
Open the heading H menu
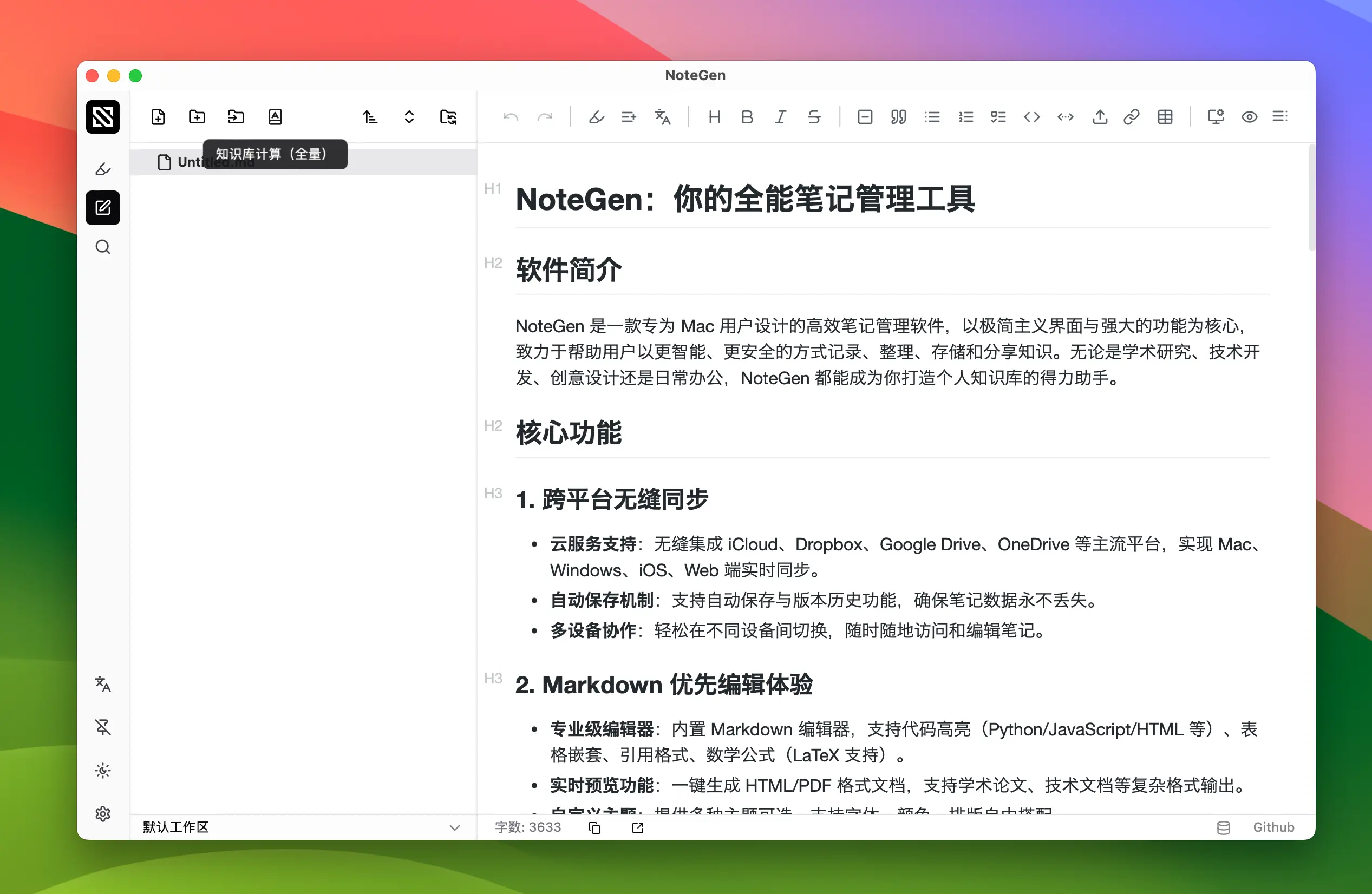tap(714, 117)
